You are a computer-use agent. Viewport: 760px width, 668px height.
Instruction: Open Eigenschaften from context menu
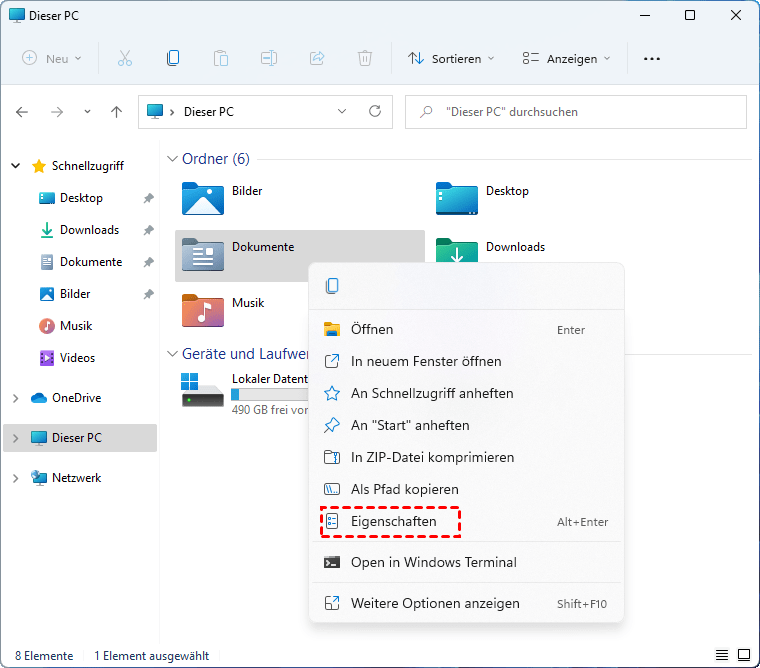click(x=466, y=522)
